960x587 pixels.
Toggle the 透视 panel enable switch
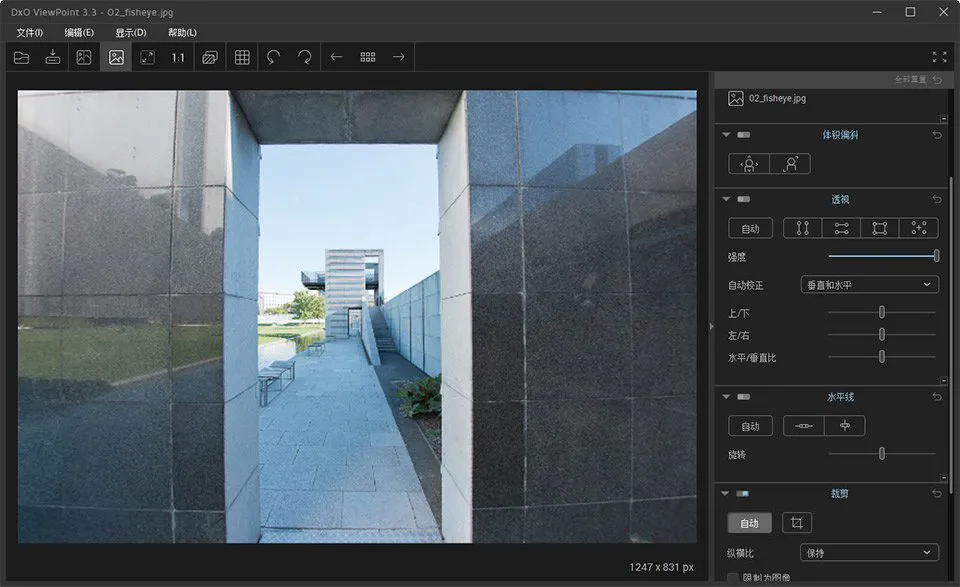tap(744, 200)
